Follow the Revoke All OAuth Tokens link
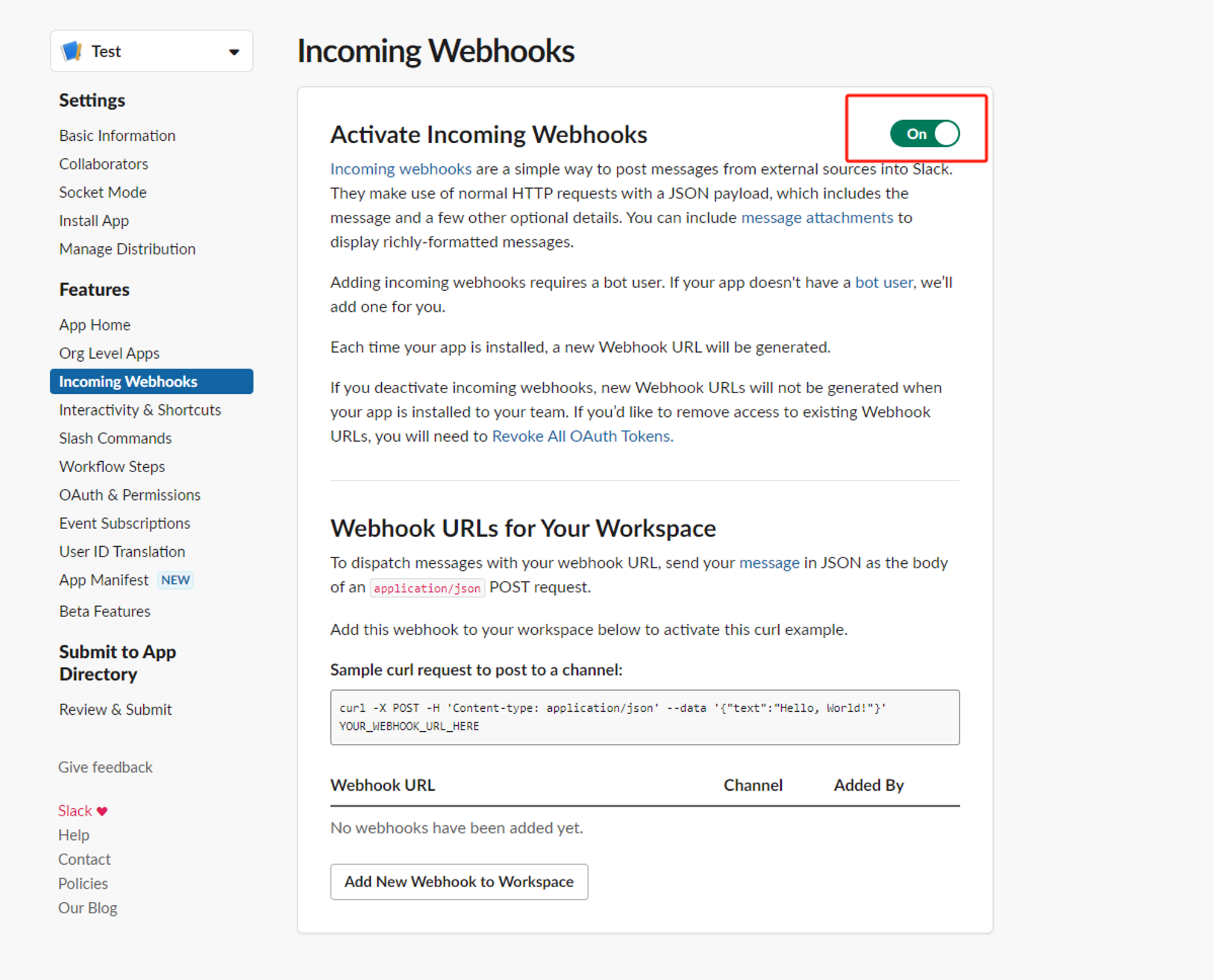 tap(581, 436)
